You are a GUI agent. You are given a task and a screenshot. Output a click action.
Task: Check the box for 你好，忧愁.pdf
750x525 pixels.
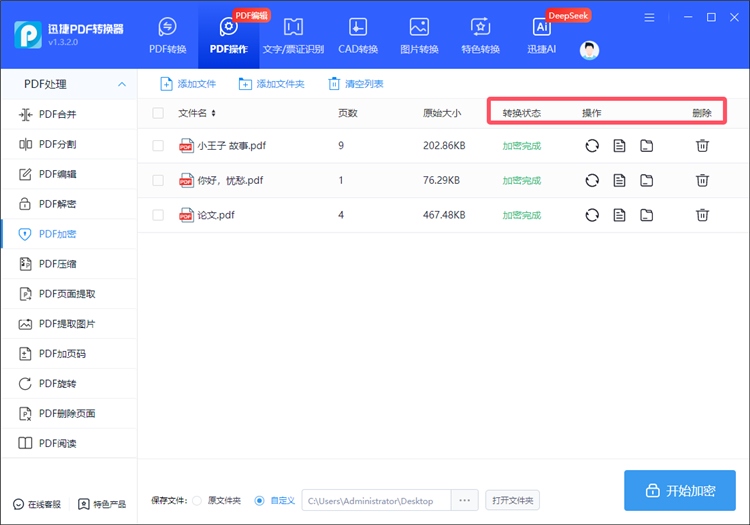(158, 180)
